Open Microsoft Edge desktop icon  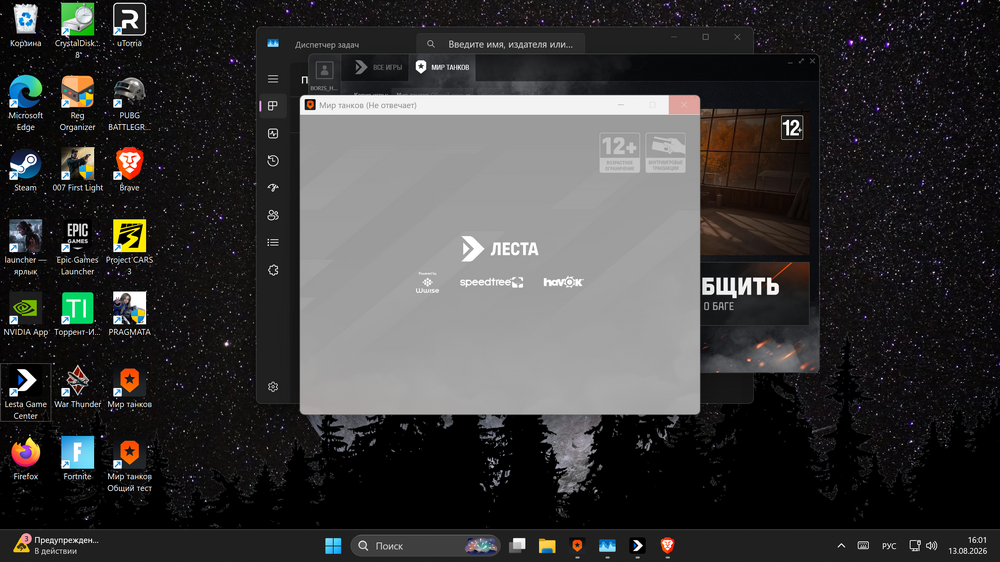(26, 103)
